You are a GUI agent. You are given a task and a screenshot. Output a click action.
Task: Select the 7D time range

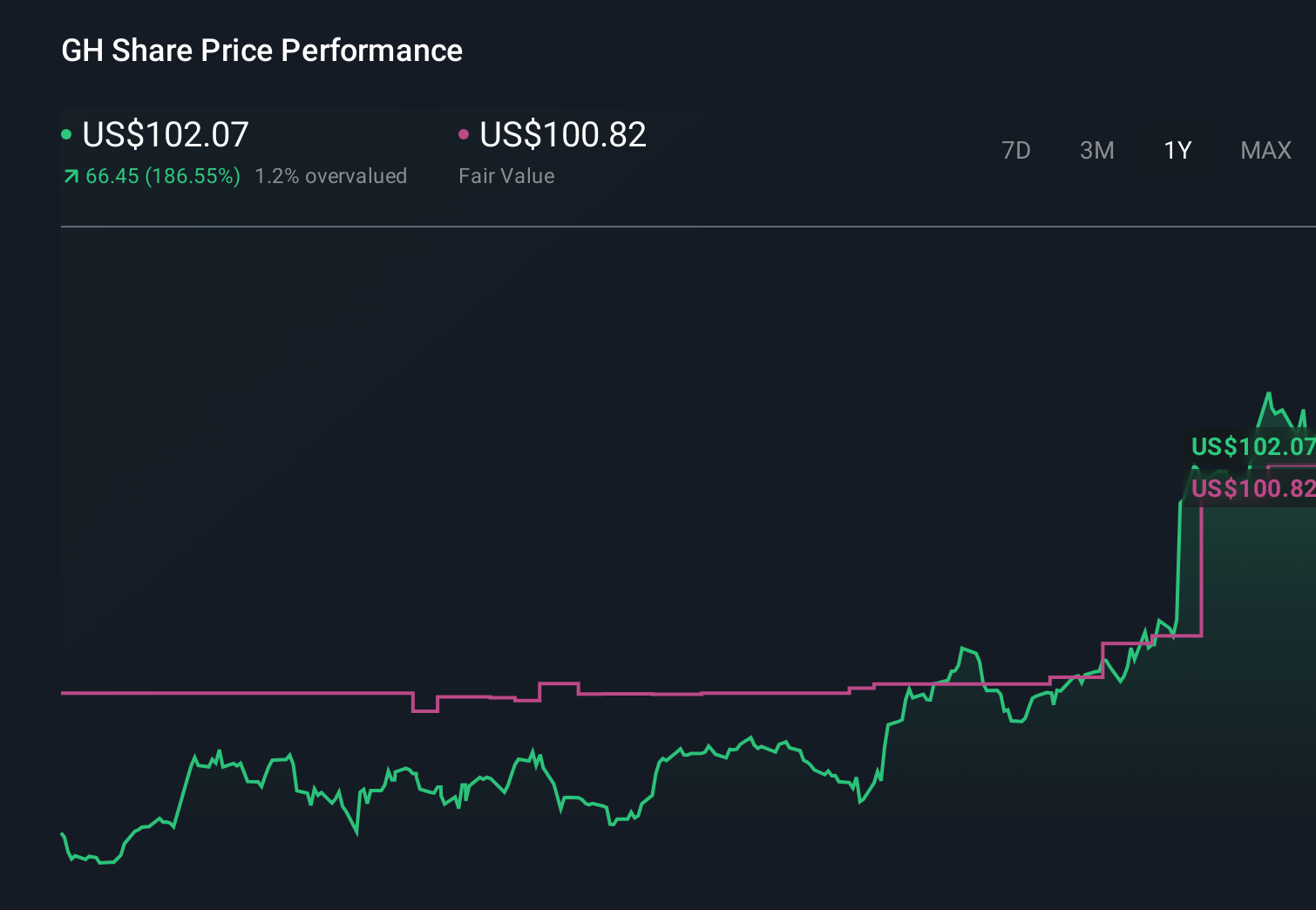point(1017,150)
